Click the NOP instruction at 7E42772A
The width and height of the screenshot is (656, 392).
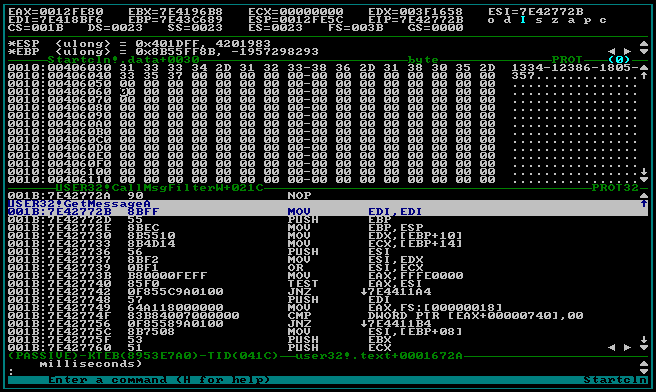[160, 196]
